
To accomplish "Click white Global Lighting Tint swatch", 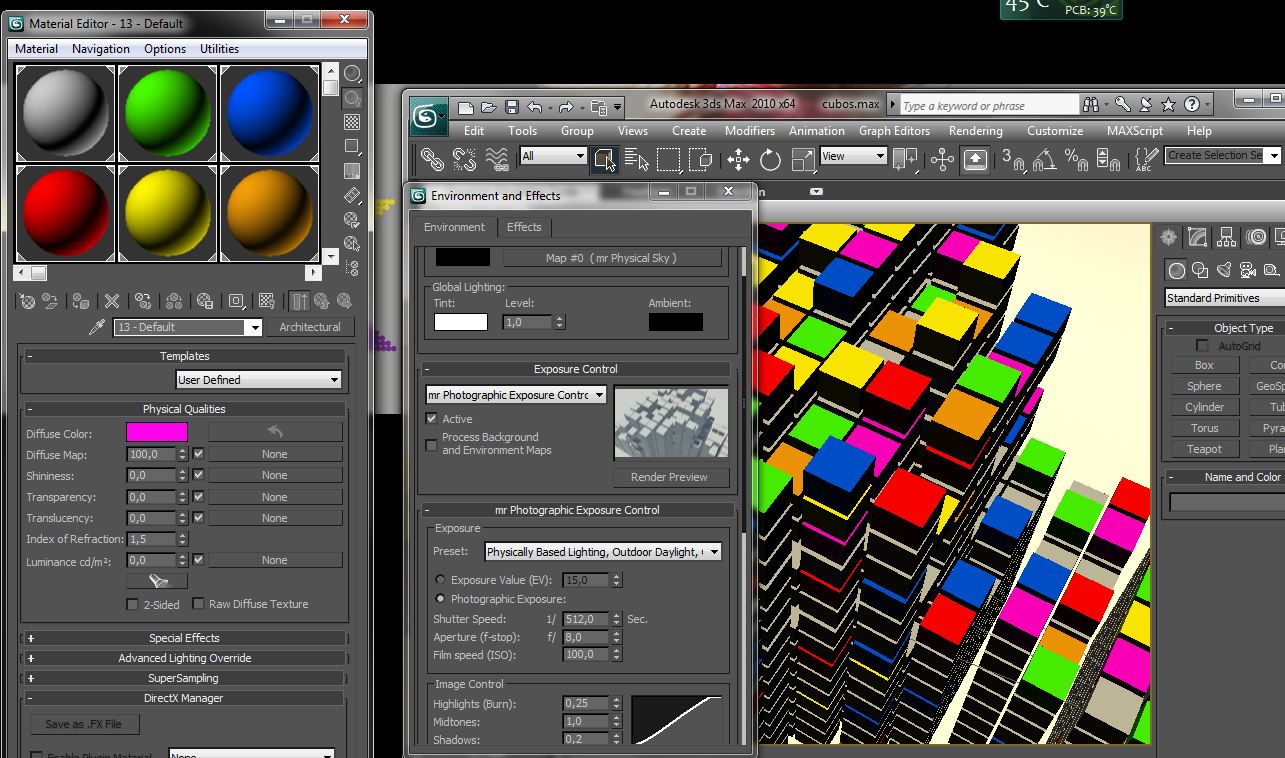I will coord(461,322).
